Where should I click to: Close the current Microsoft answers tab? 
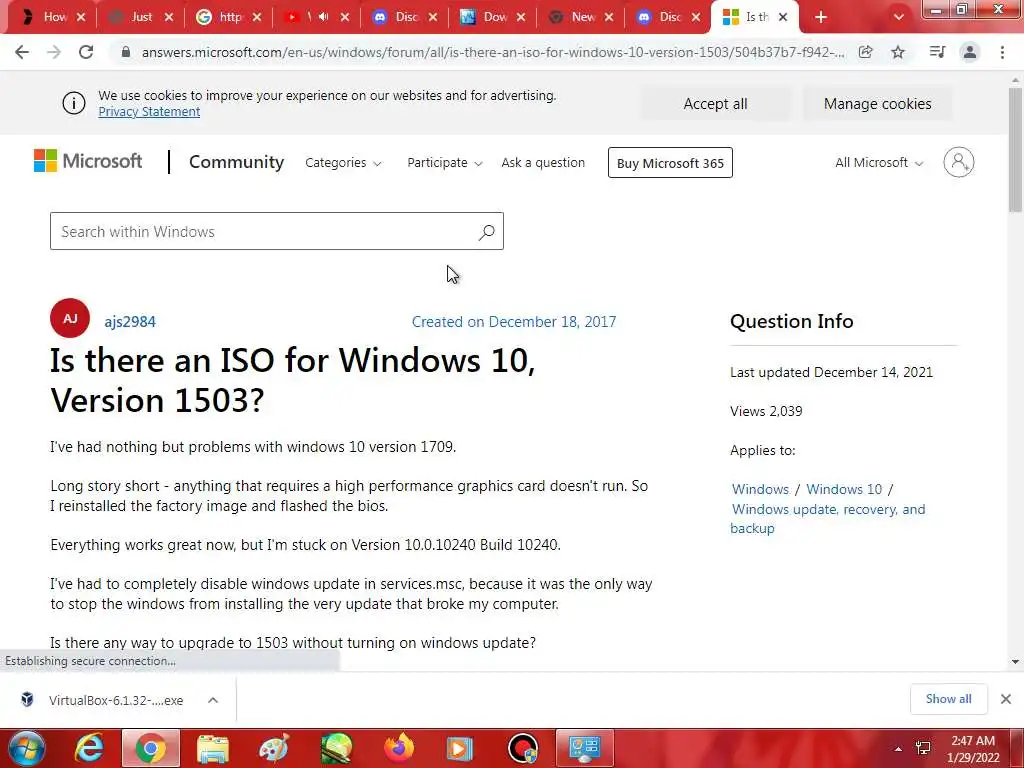(783, 18)
